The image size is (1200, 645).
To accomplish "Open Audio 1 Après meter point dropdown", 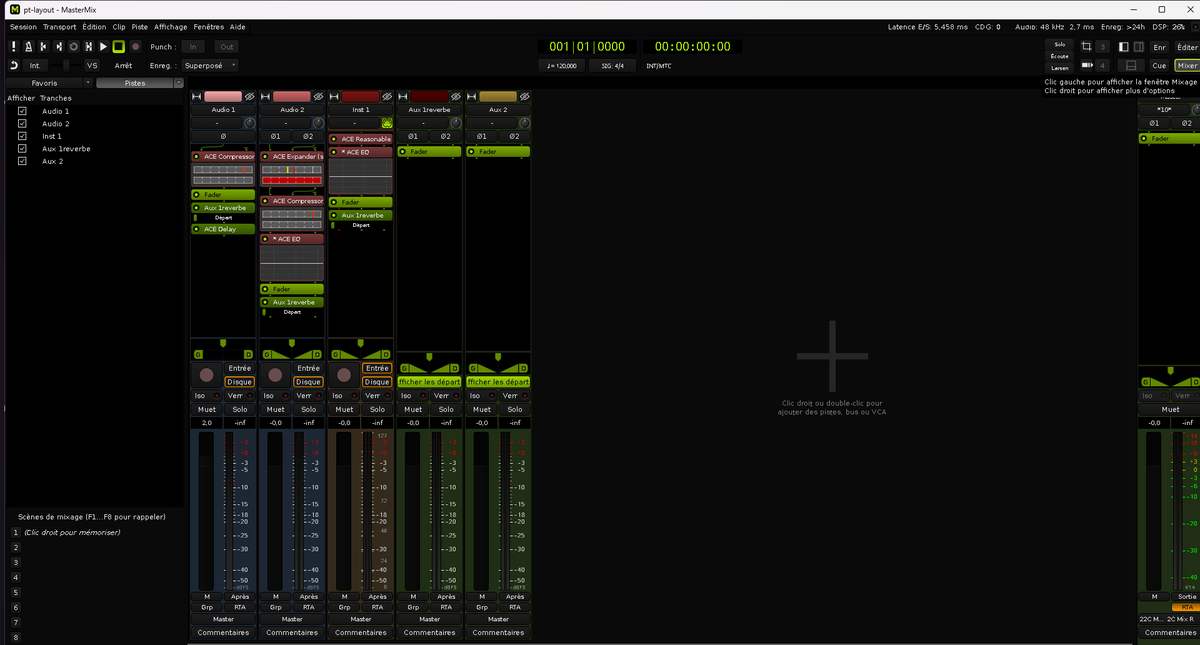I will (x=239, y=596).
